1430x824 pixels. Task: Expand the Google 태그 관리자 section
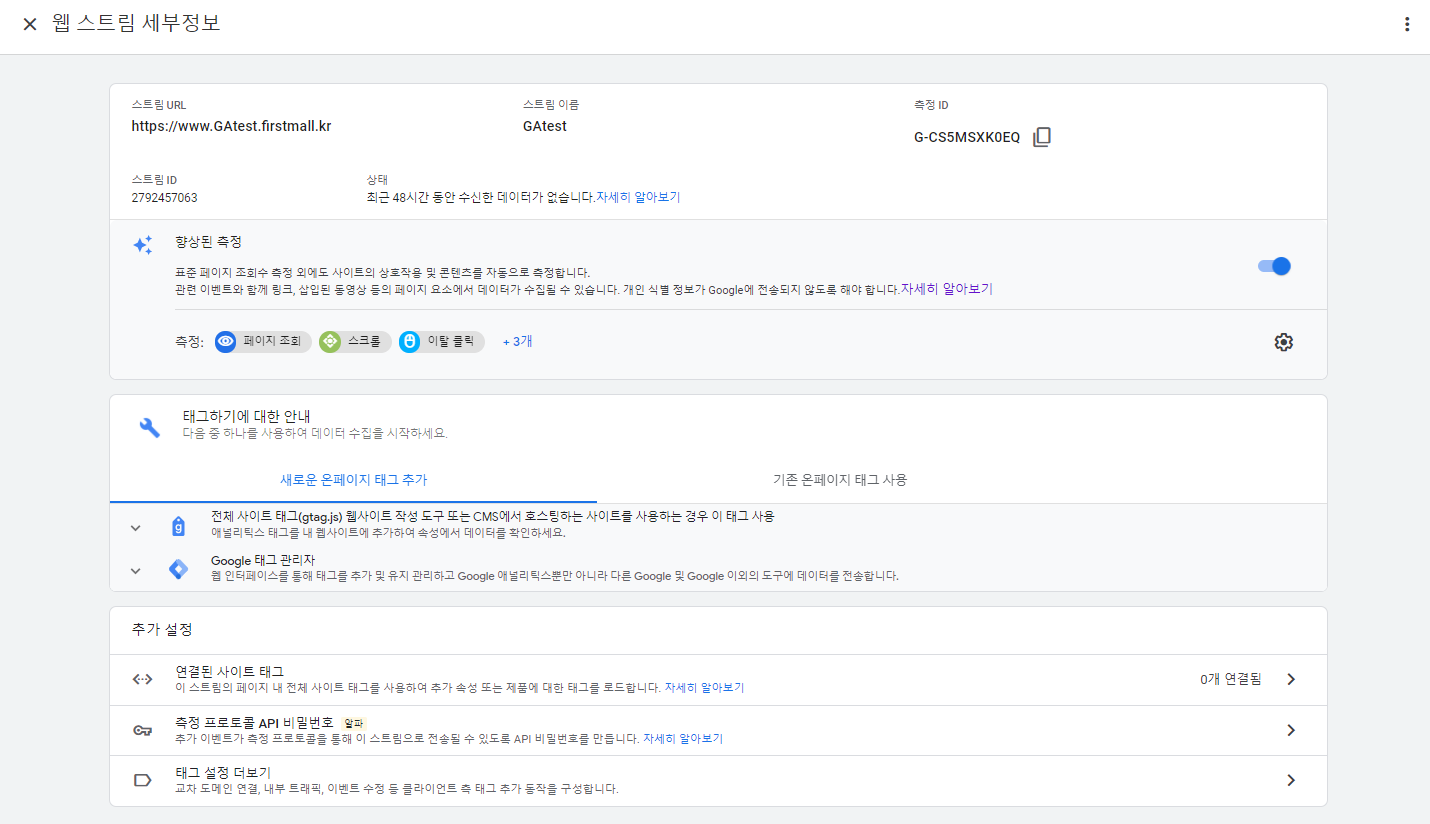136,571
